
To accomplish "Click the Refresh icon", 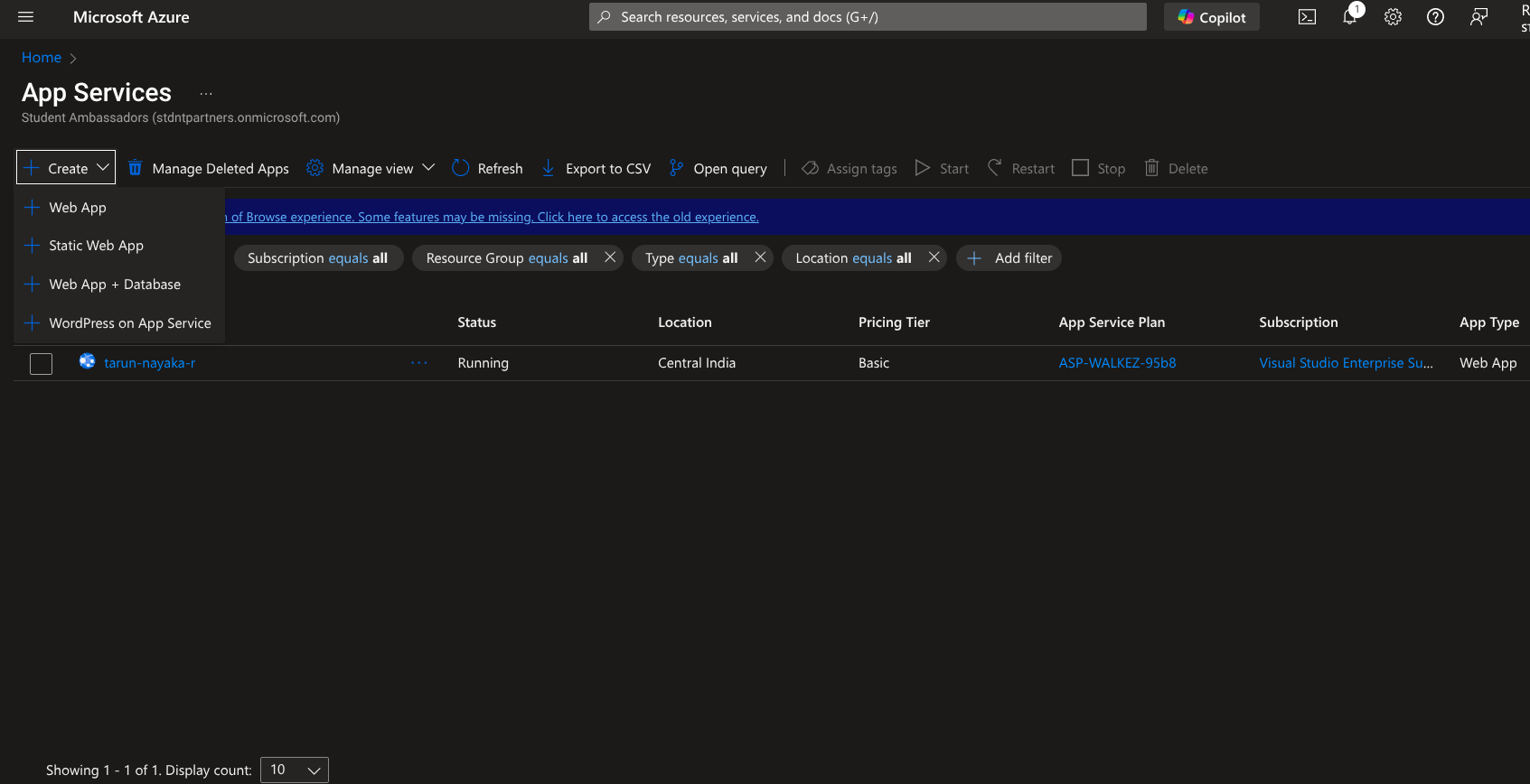I will [x=461, y=168].
